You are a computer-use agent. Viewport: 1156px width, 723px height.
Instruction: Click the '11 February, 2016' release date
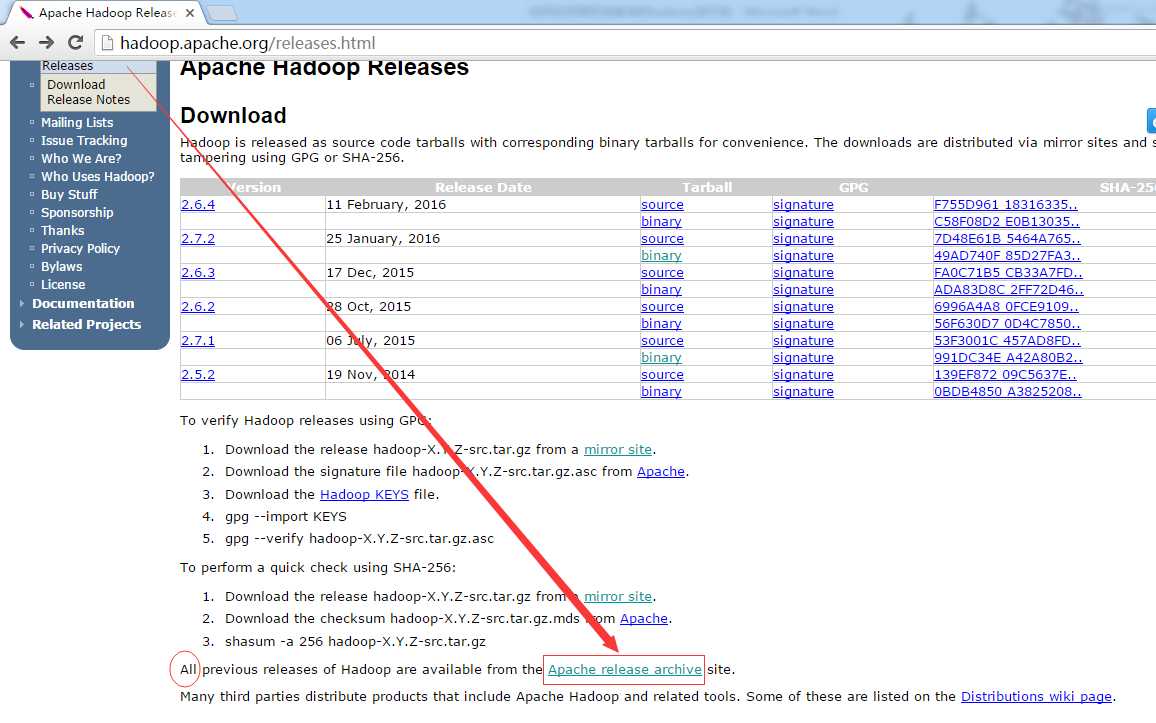point(386,205)
